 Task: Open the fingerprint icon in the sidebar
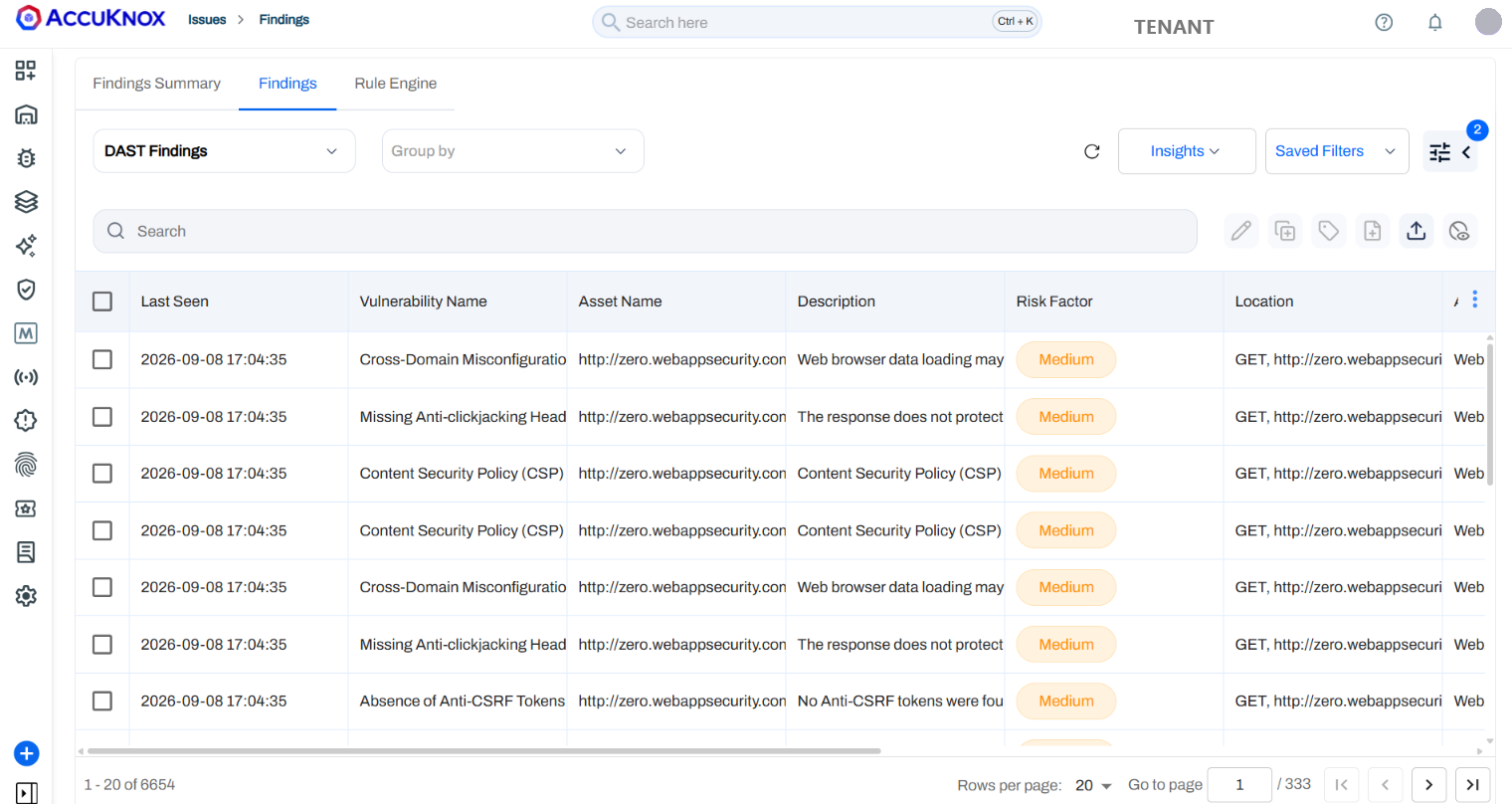pos(26,465)
